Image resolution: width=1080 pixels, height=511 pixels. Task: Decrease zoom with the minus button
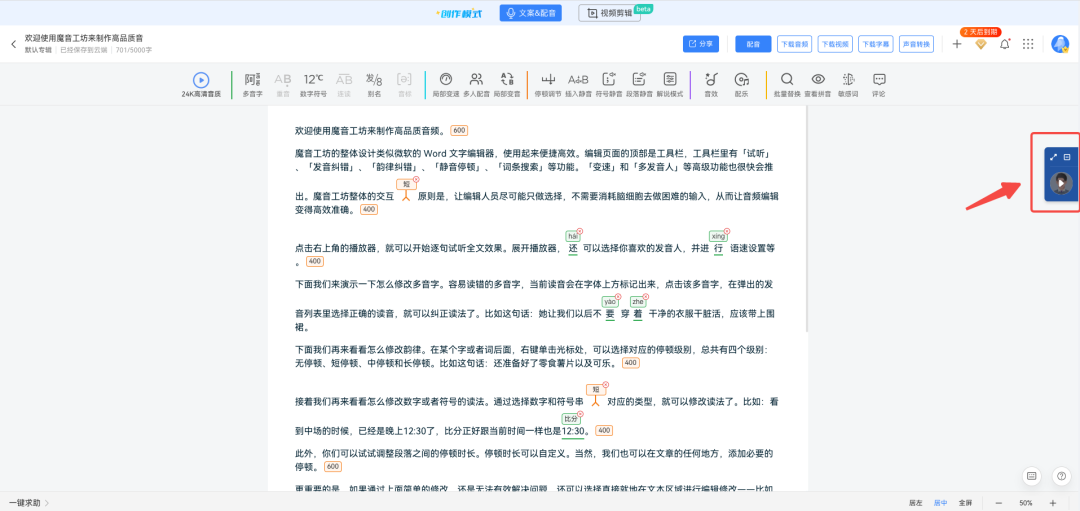(x=999, y=503)
